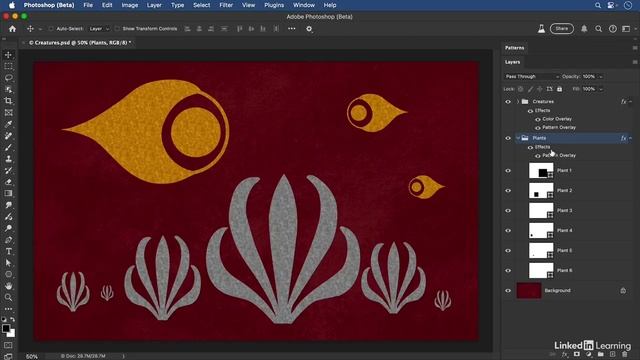Select the Rectangular Marquee tool
Screen dimensions: 640x360
pyautogui.click(x=8, y=66)
